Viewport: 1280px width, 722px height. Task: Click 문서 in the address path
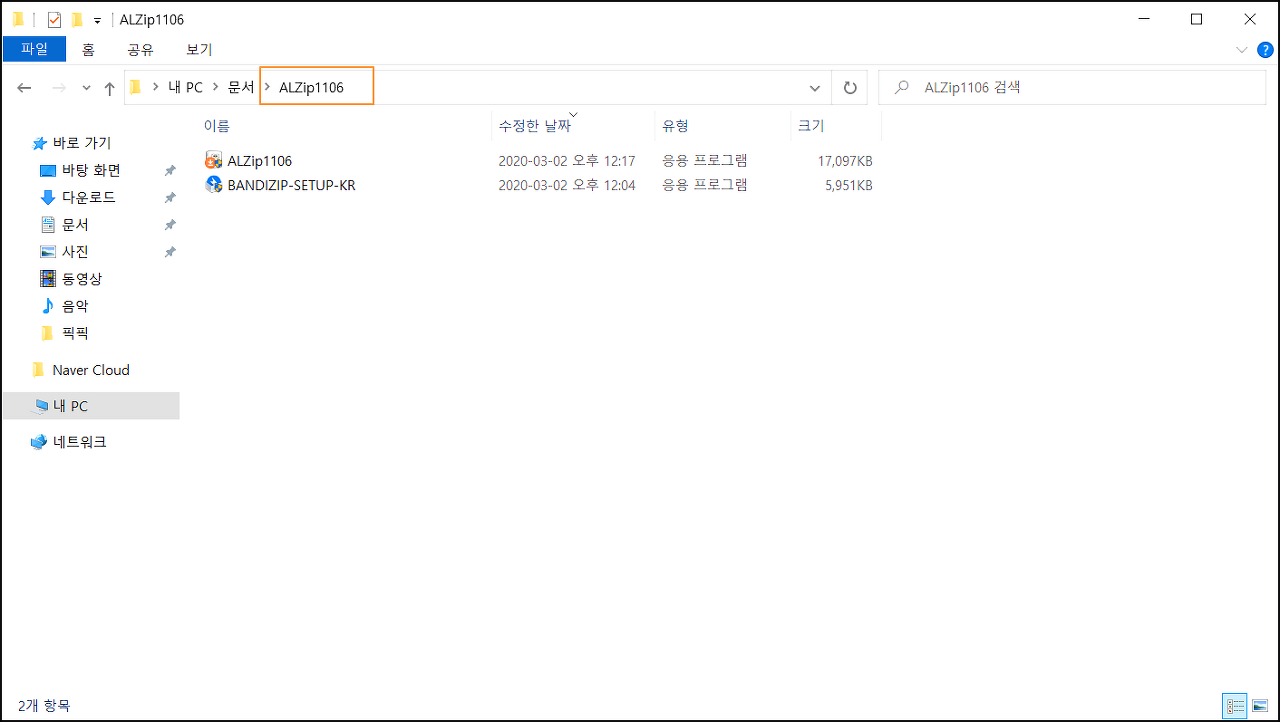[241, 87]
